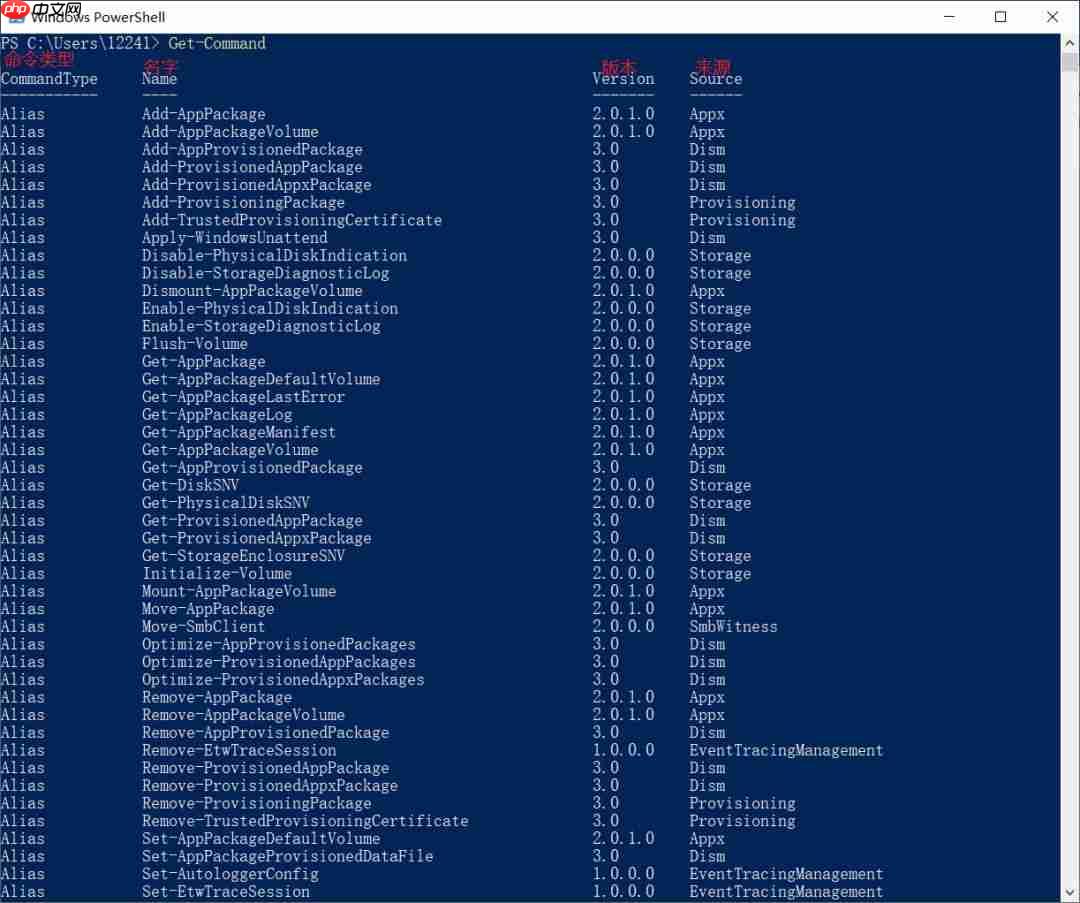Select the Add-AppPackage alias entry
This screenshot has height=903, width=1080.
[x=203, y=113]
